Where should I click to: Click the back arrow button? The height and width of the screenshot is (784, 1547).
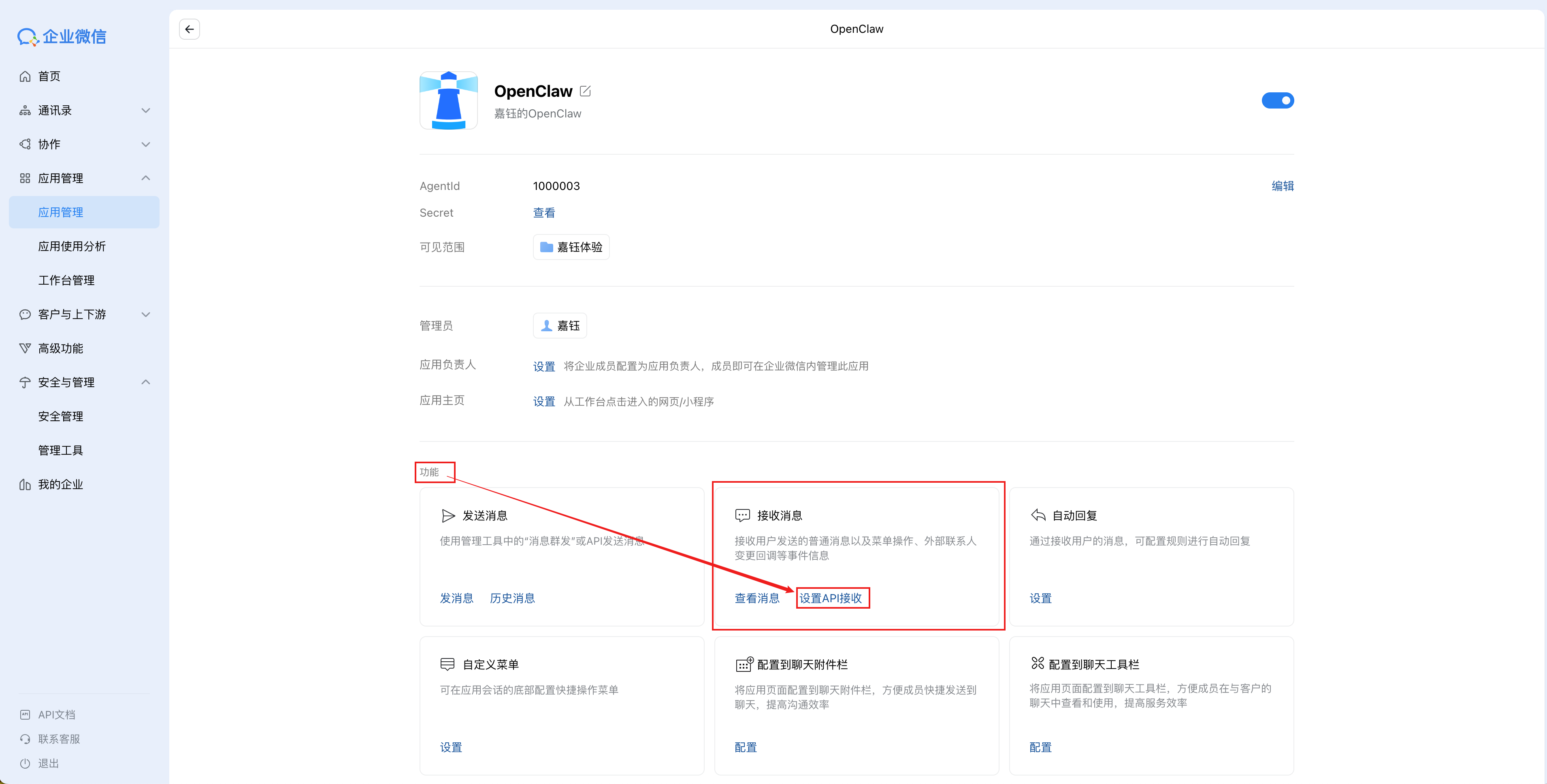[x=189, y=29]
